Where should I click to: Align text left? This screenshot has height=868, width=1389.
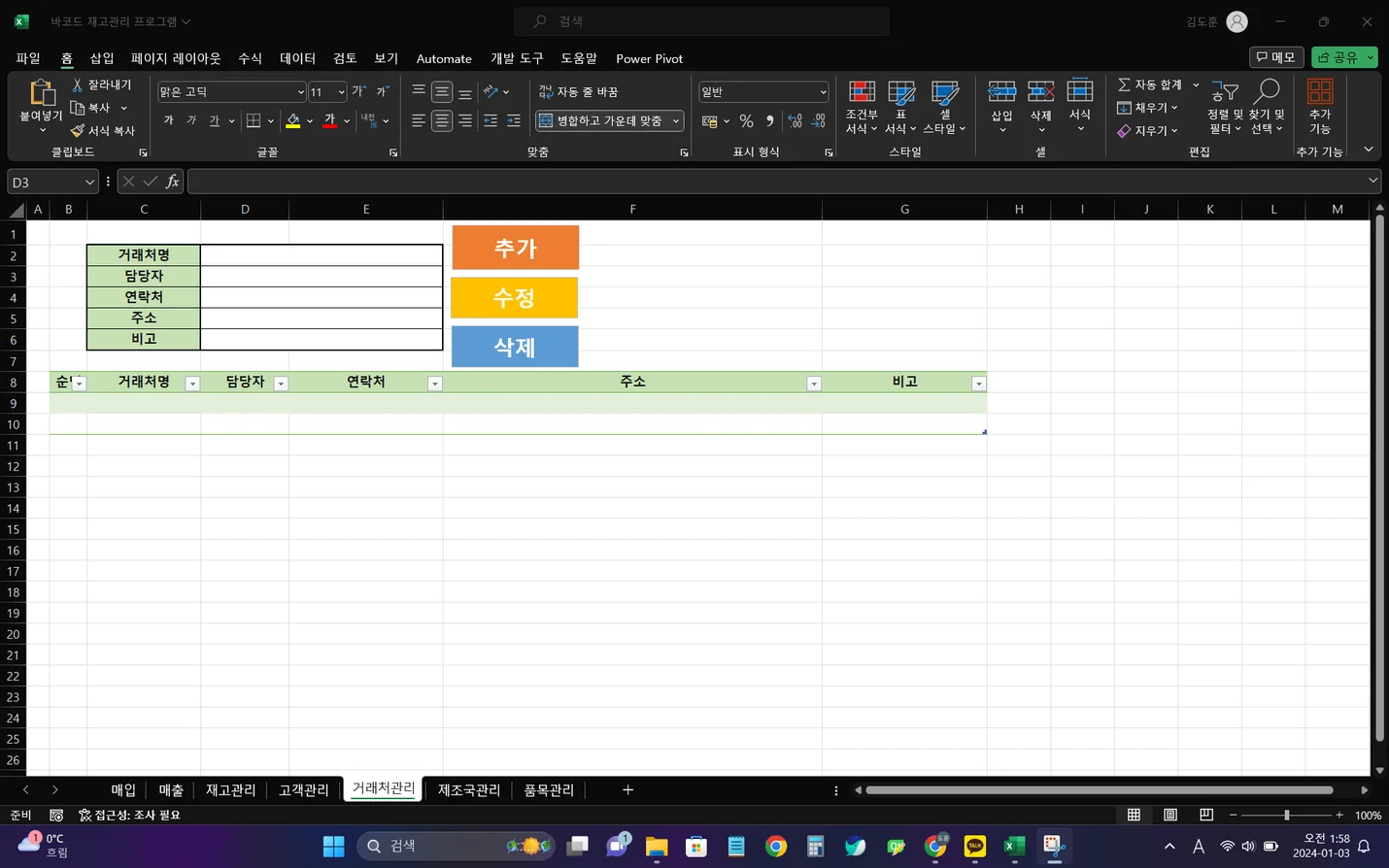pos(419,120)
